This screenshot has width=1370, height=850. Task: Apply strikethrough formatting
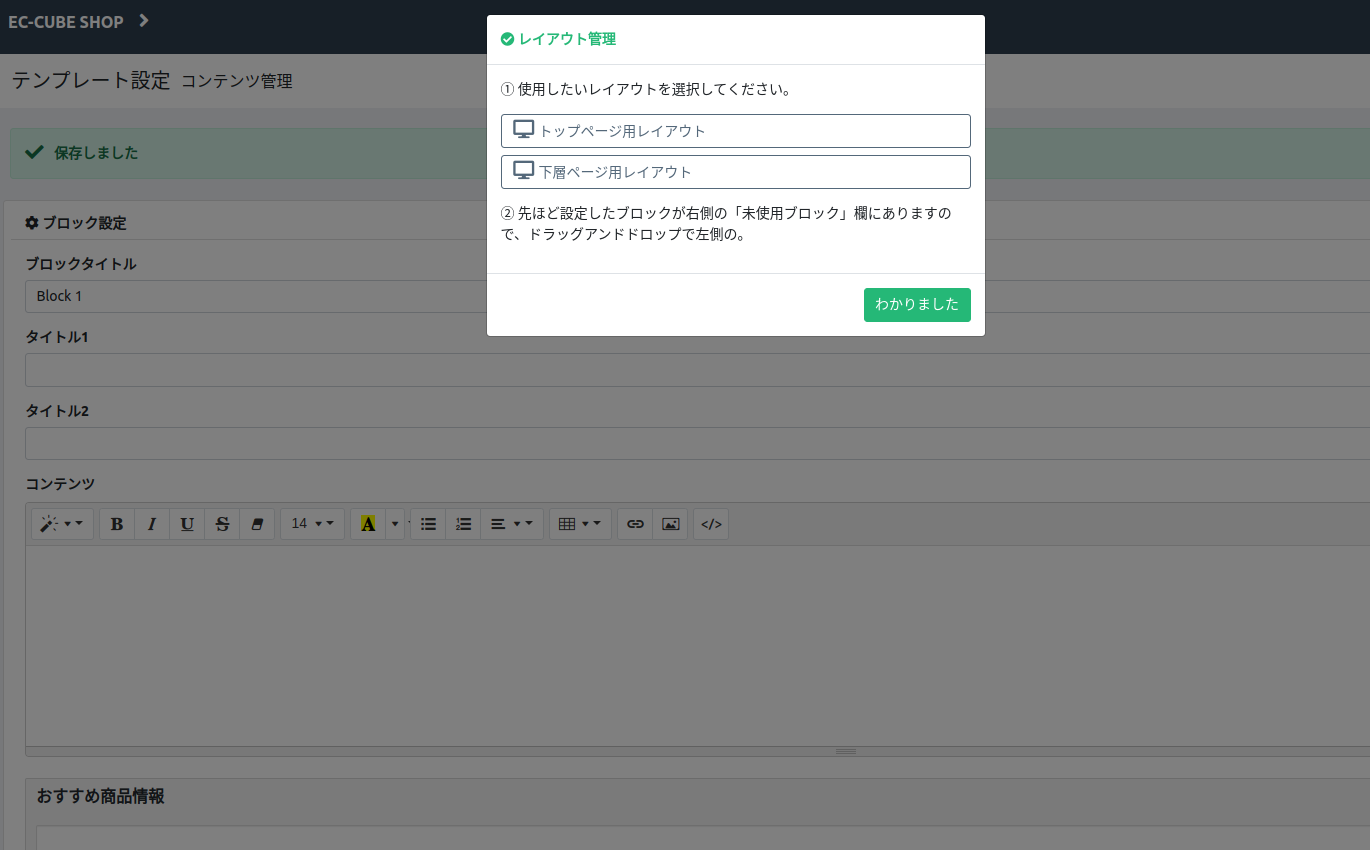click(x=222, y=524)
